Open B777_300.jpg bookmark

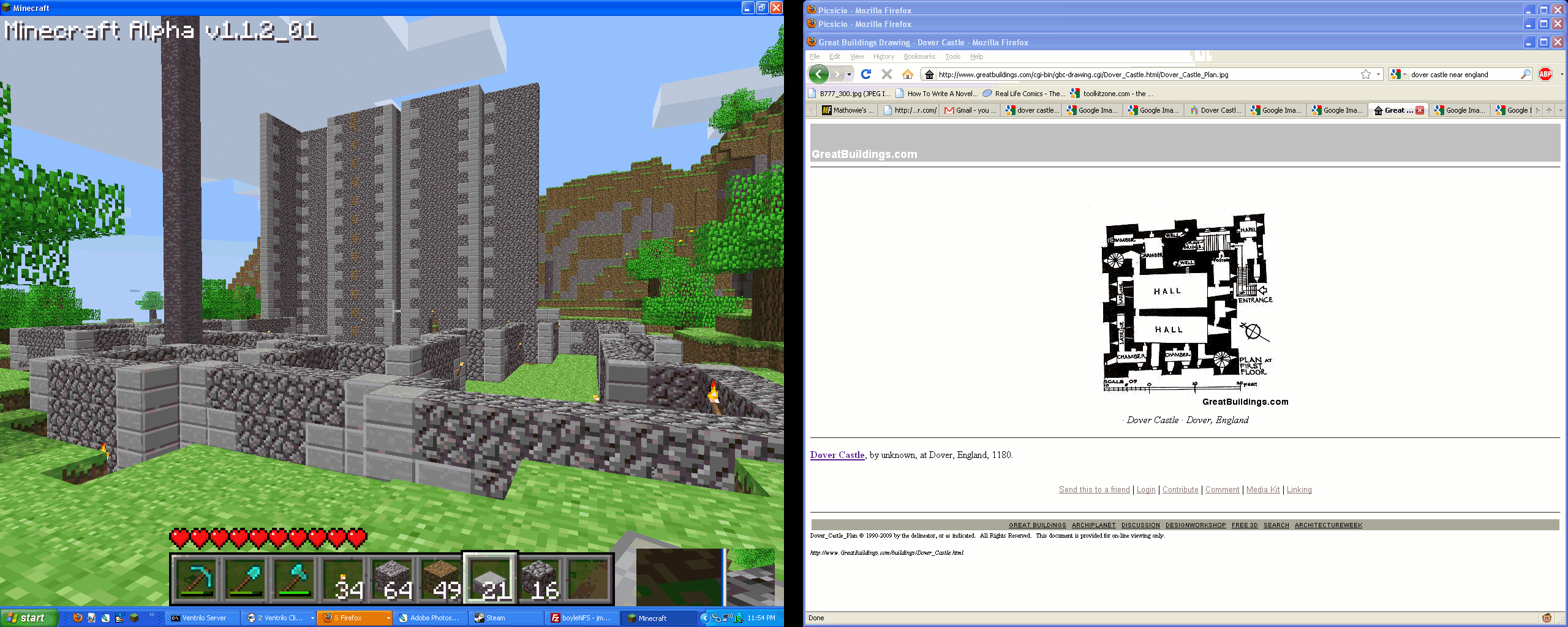pos(849,94)
